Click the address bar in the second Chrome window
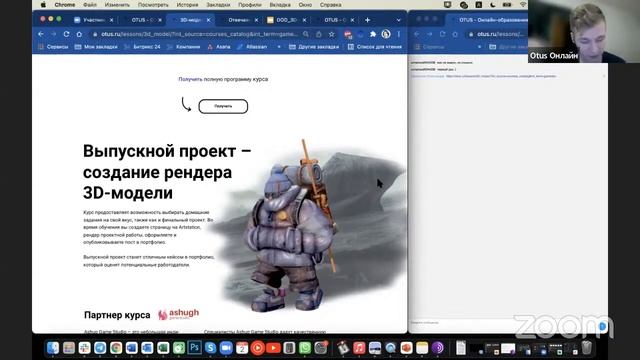640x360 pixels. pos(496,34)
